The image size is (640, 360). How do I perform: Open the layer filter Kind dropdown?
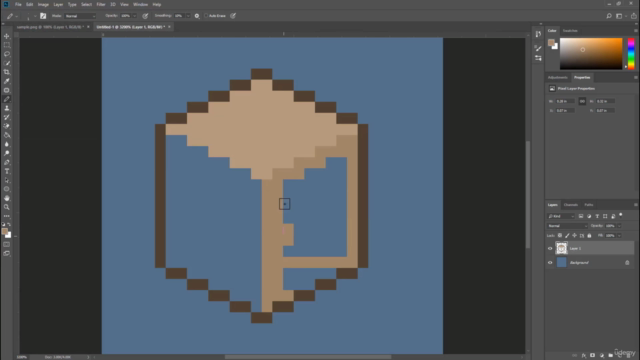click(x=561, y=216)
